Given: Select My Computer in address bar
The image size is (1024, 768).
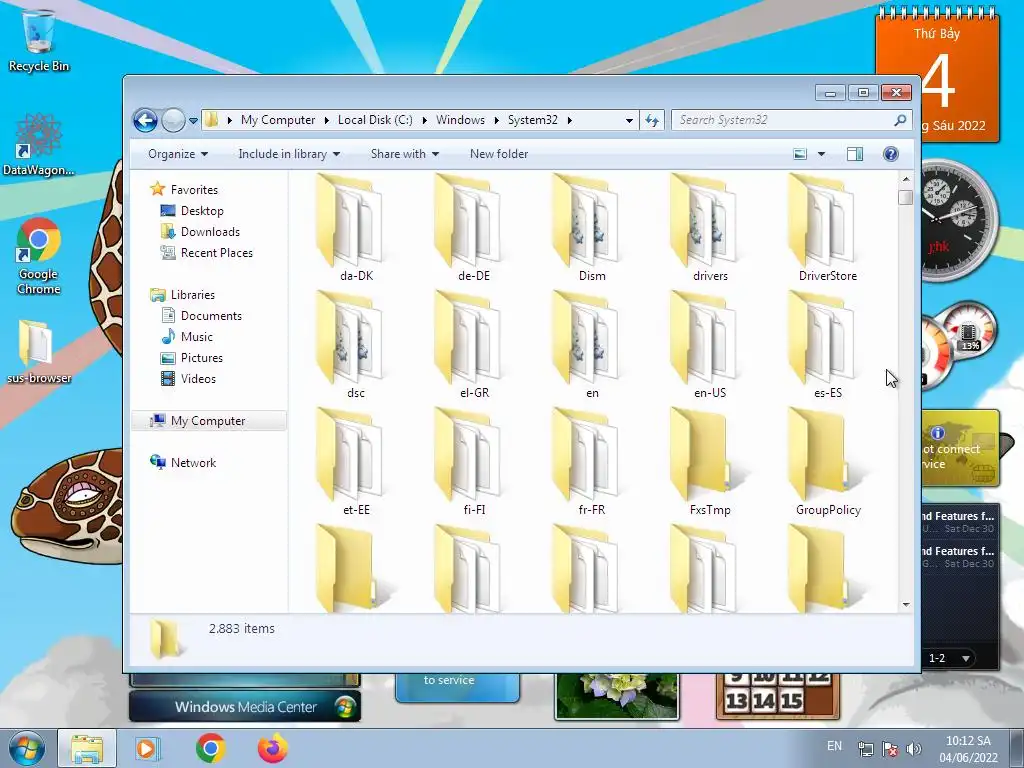Looking at the screenshot, I should click(x=278, y=120).
